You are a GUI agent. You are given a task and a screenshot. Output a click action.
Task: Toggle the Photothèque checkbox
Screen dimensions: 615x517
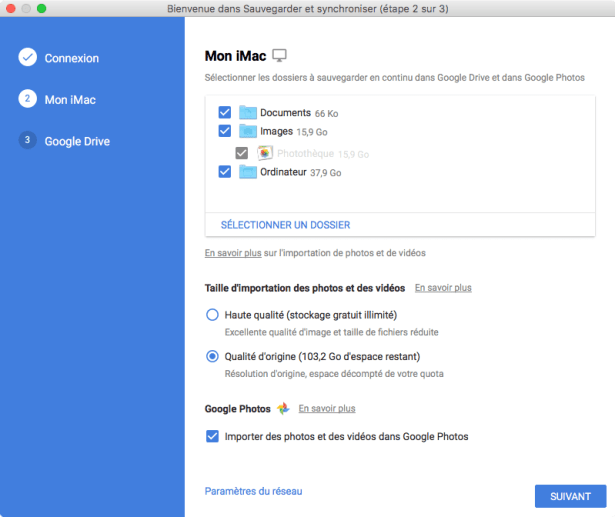coord(242,153)
